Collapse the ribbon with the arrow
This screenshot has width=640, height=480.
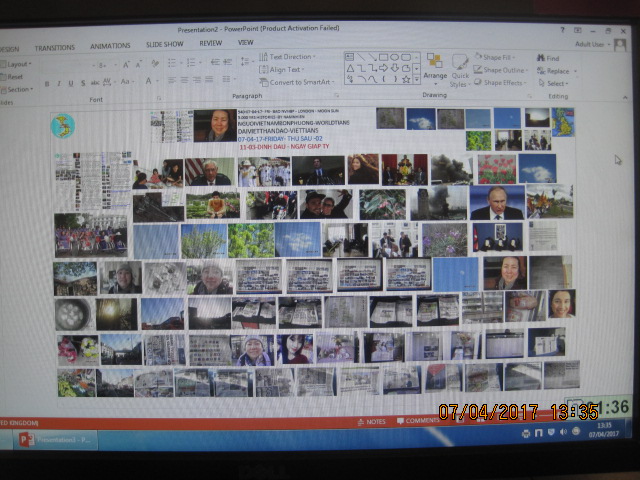625,97
